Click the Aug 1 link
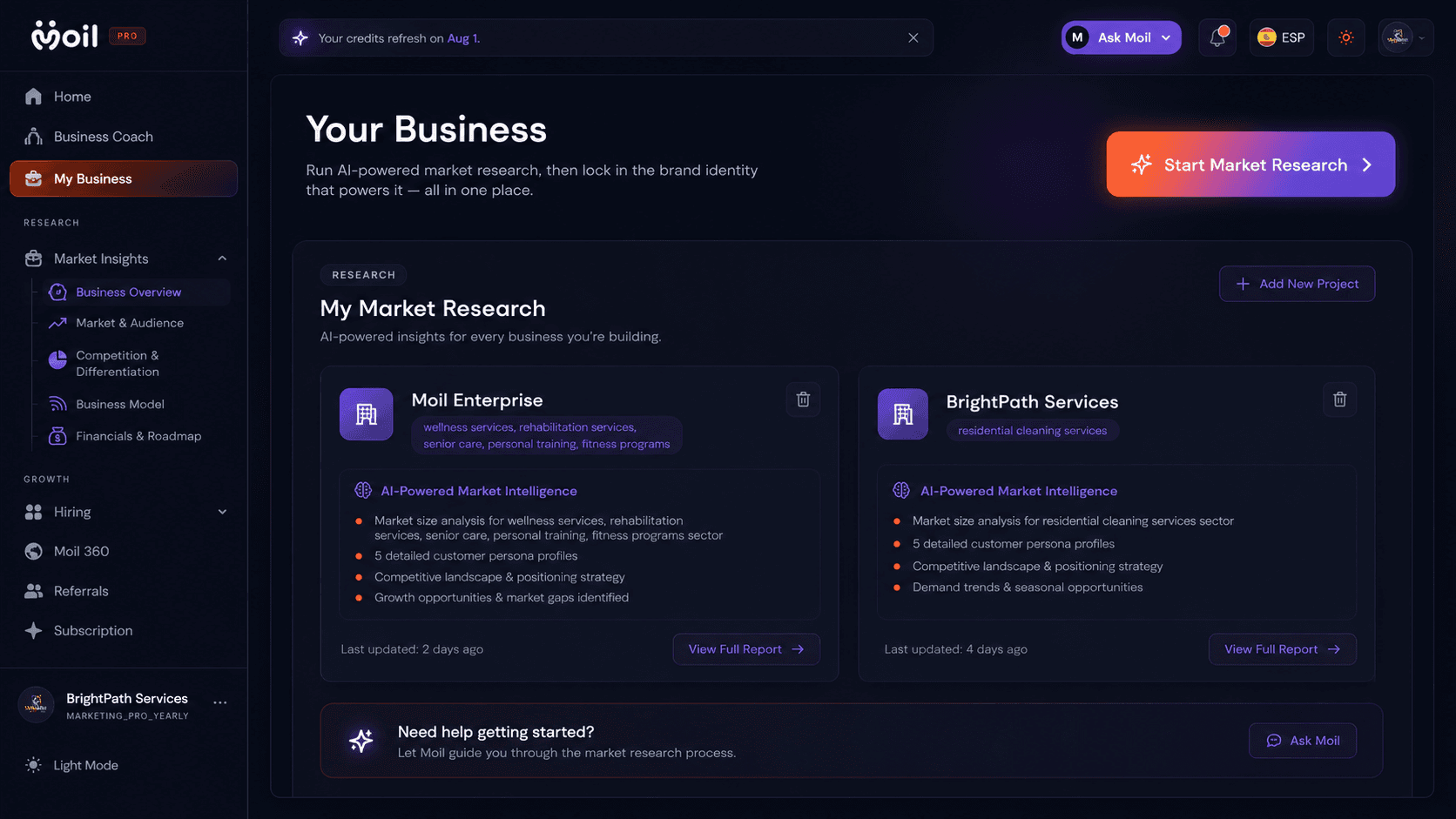 coord(462,38)
